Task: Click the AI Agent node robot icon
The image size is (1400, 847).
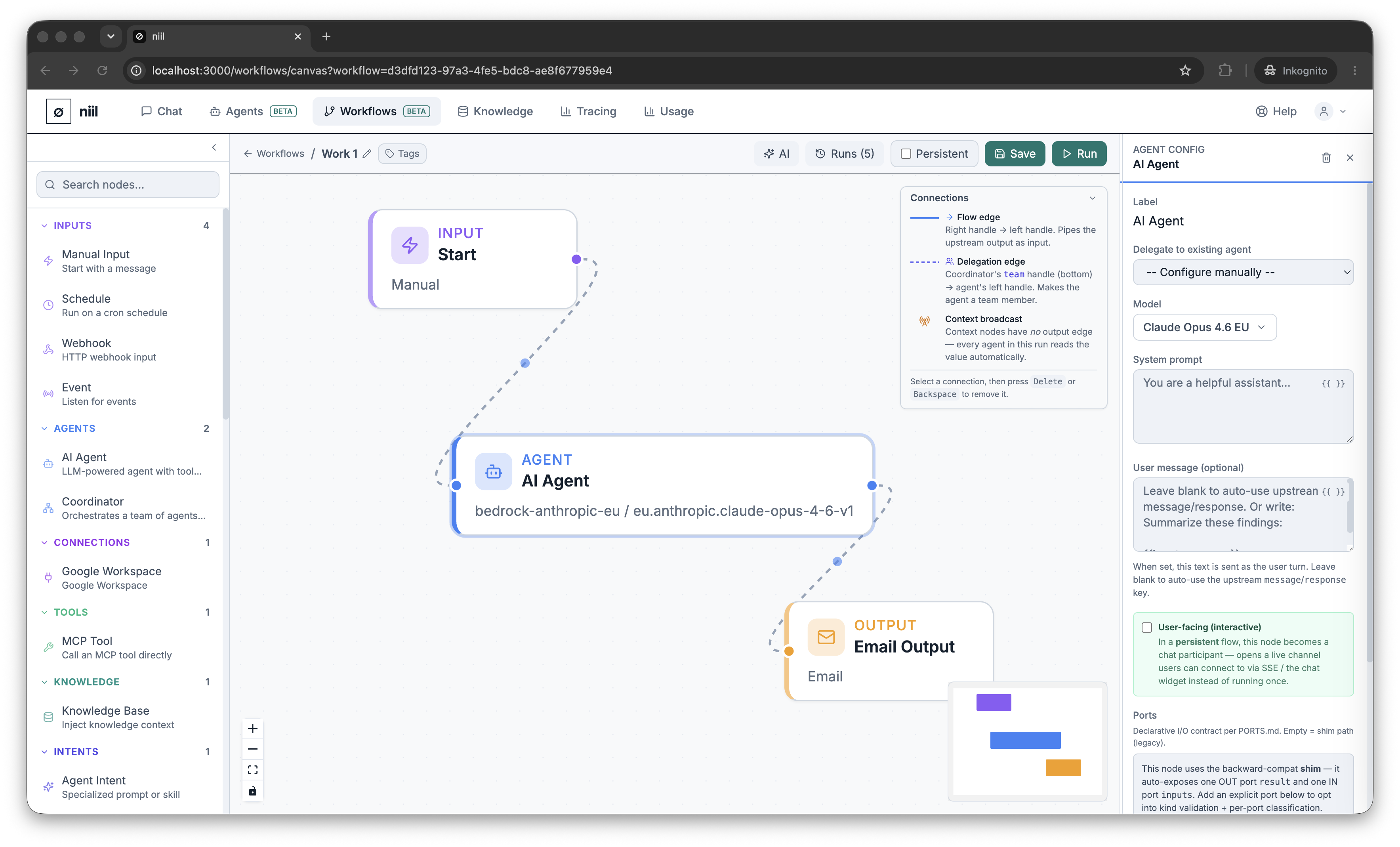Action: coord(493,471)
